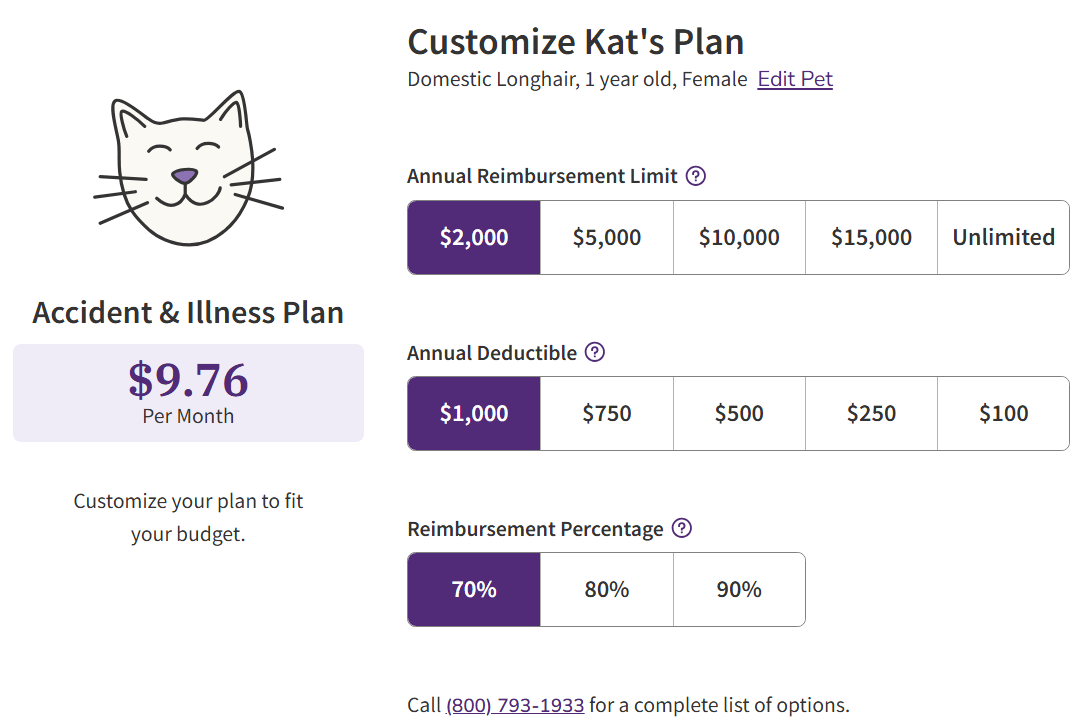The height and width of the screenshot is (724, 1081).
Task: Open the Edit Pet link
Action: pyautogui.click(x=795, y=78)
